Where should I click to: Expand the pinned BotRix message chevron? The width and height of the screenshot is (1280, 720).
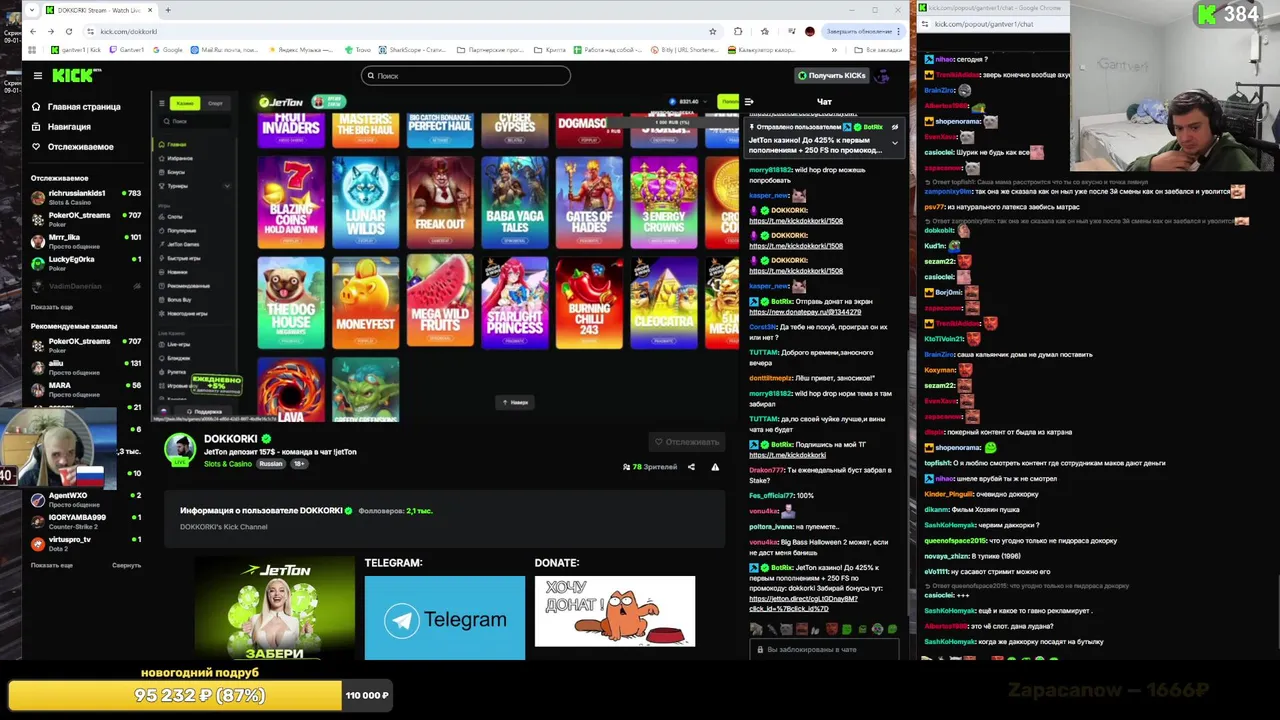coord(895,143)
